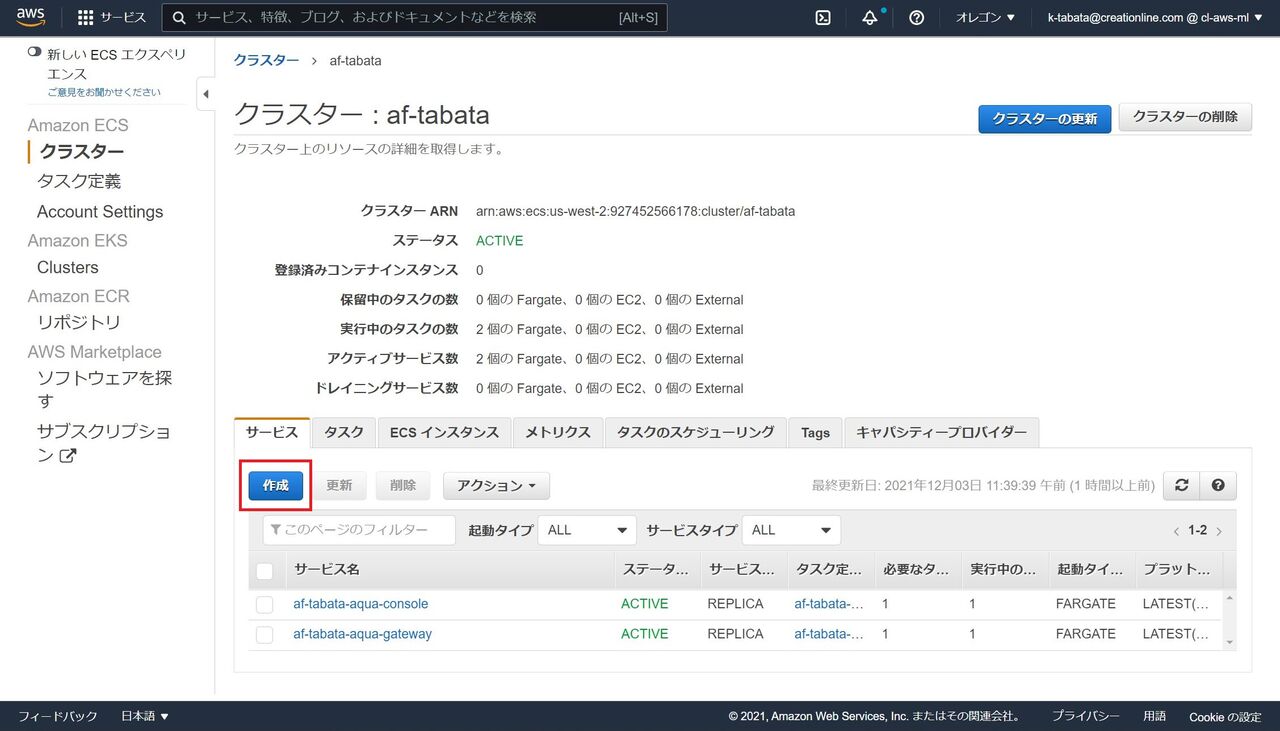Image resolution: width=1280 pixels, height=731 pixels.
Task: Check the af-tabata-aqua-gateway row checkbox
Action: (264, 635)
